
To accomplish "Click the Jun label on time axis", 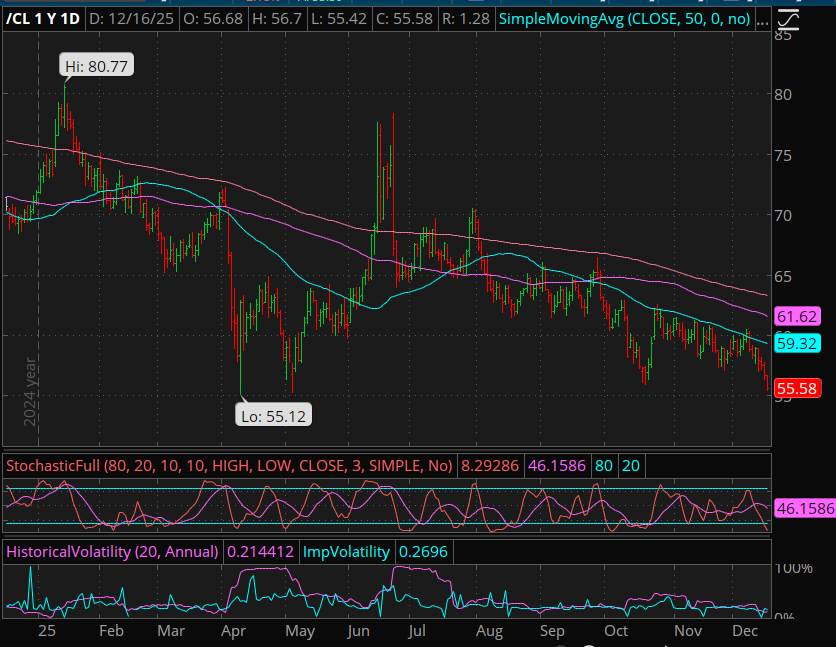I will pos(358,631).
